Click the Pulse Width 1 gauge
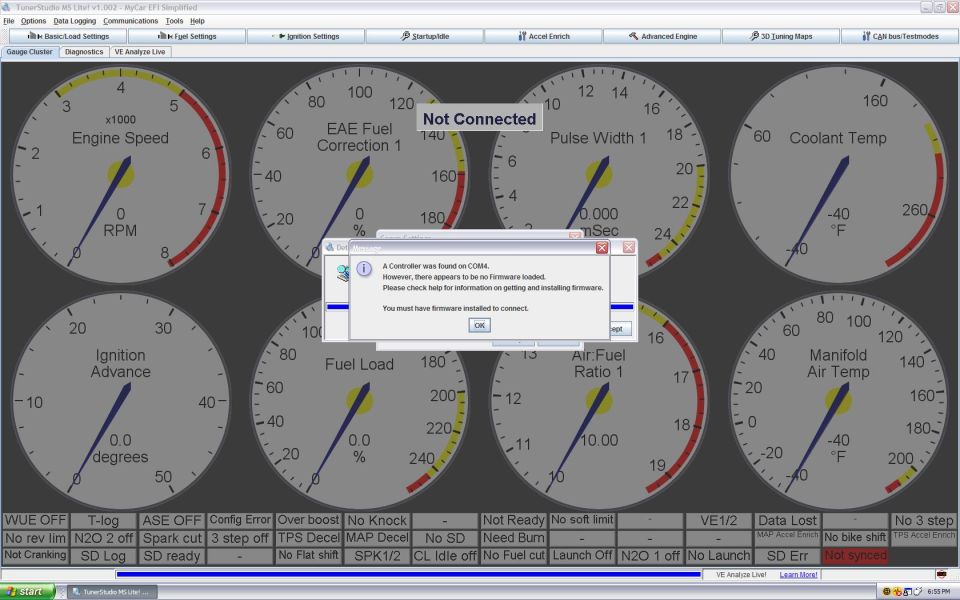Image resolution: width=960 pixels, height=600 pixels. pyautogui.click(x=598, y=175)
